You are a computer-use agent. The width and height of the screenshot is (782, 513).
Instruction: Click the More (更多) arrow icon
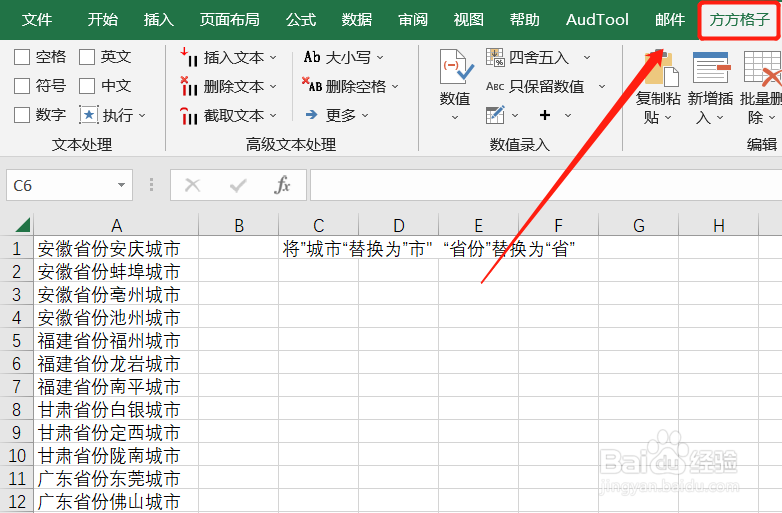(x=312, y=115)
